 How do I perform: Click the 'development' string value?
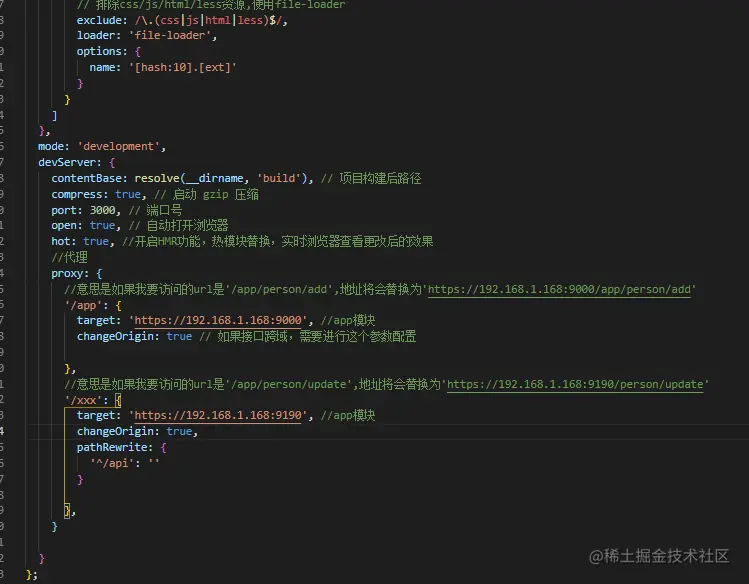point(118,146)
